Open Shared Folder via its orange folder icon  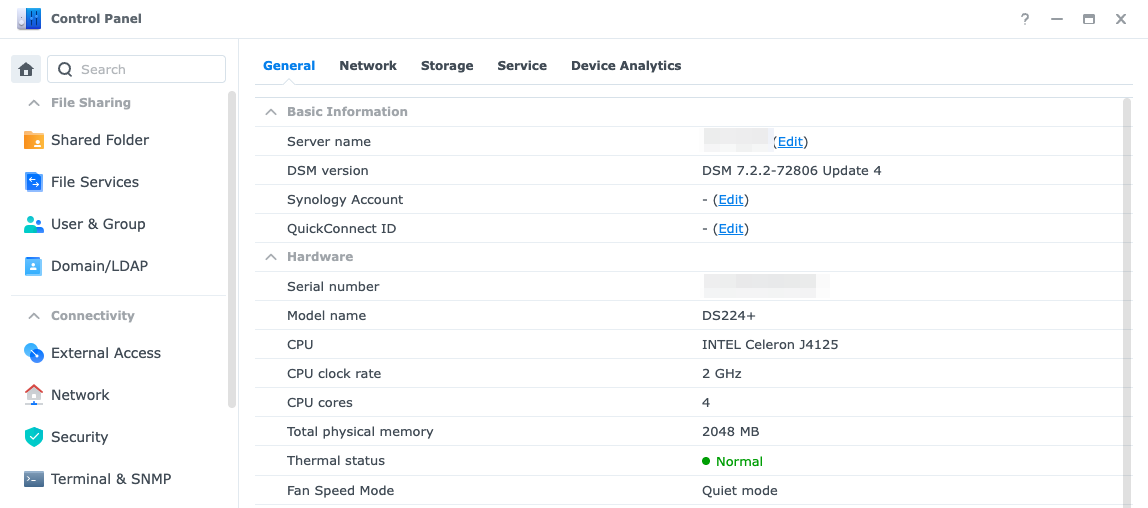pos(34,140)
